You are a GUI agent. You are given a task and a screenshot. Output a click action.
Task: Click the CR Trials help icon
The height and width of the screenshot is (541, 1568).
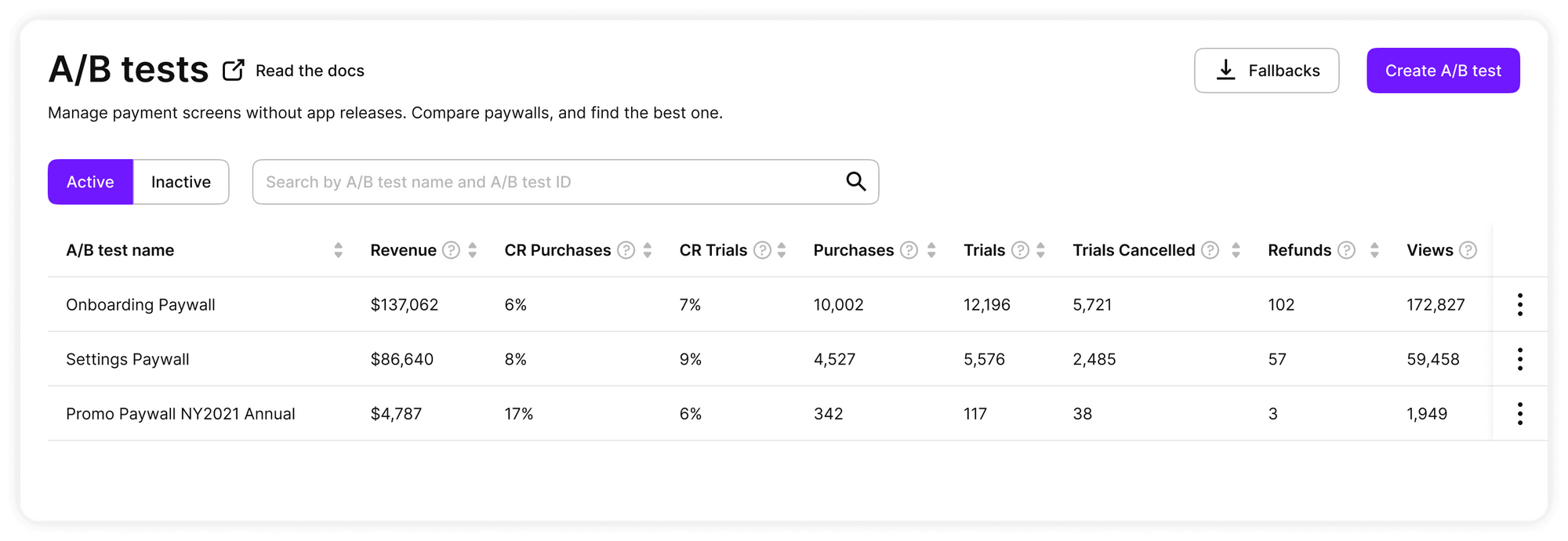(762, 250)
